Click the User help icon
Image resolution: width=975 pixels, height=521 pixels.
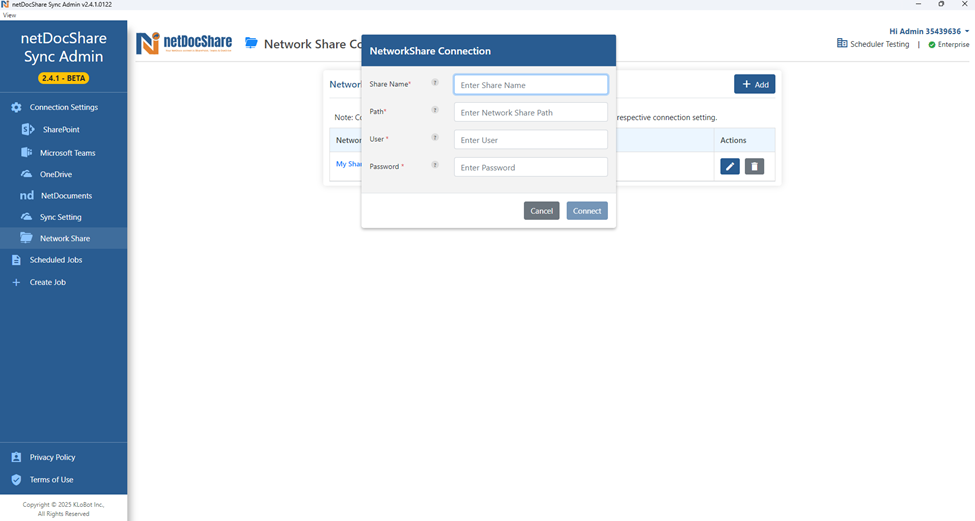[435, 137]
